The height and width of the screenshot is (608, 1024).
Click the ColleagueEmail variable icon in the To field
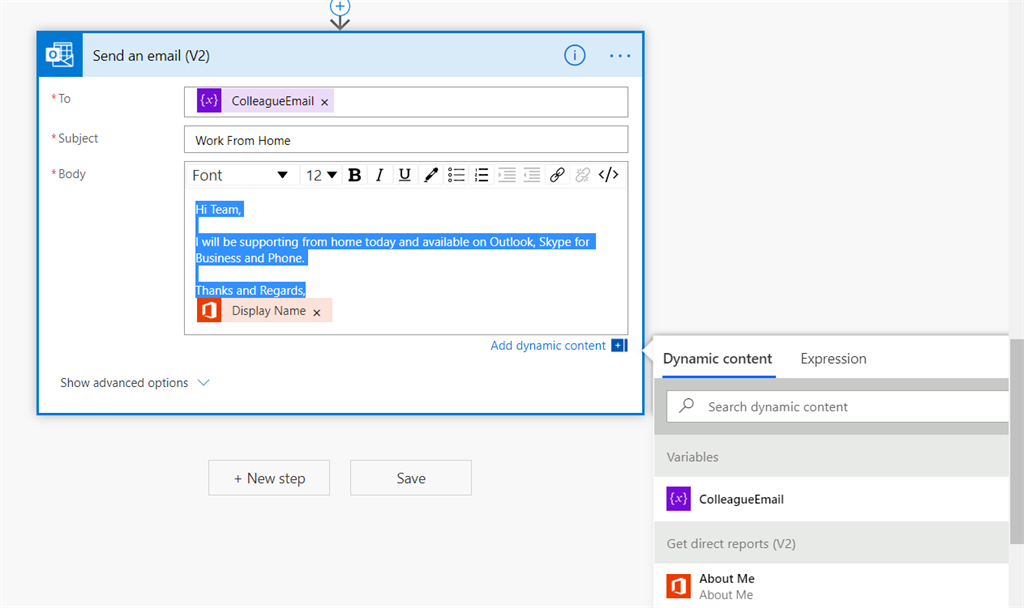click(209, 101)
